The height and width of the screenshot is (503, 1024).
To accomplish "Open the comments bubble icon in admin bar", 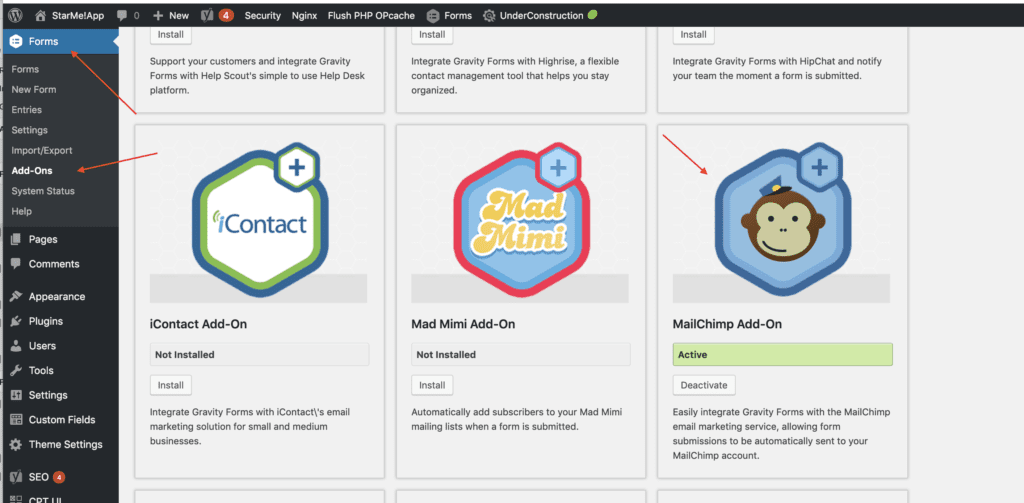I will [x=121, y=16].
